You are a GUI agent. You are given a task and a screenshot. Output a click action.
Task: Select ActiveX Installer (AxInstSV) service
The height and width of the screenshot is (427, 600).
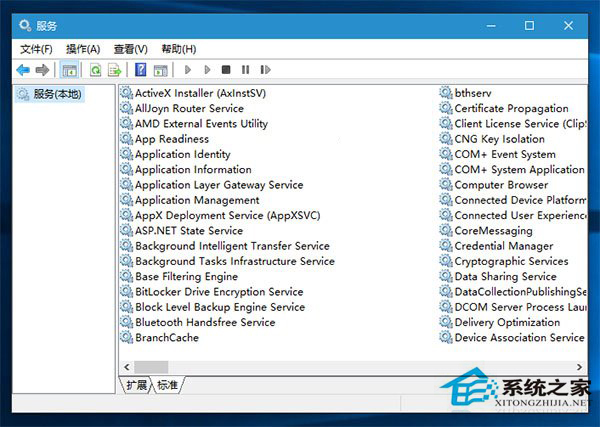tap(193, 93)
